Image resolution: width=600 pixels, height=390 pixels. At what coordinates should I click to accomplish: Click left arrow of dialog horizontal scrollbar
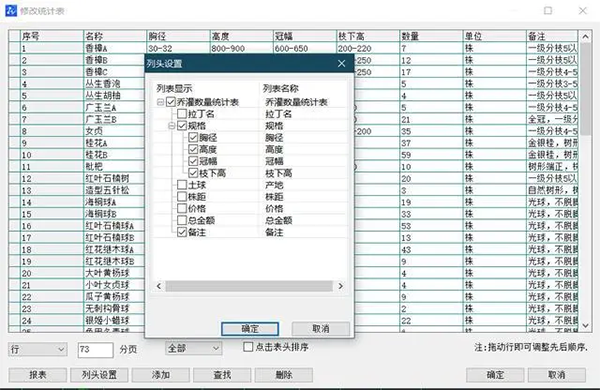[159, 286]
